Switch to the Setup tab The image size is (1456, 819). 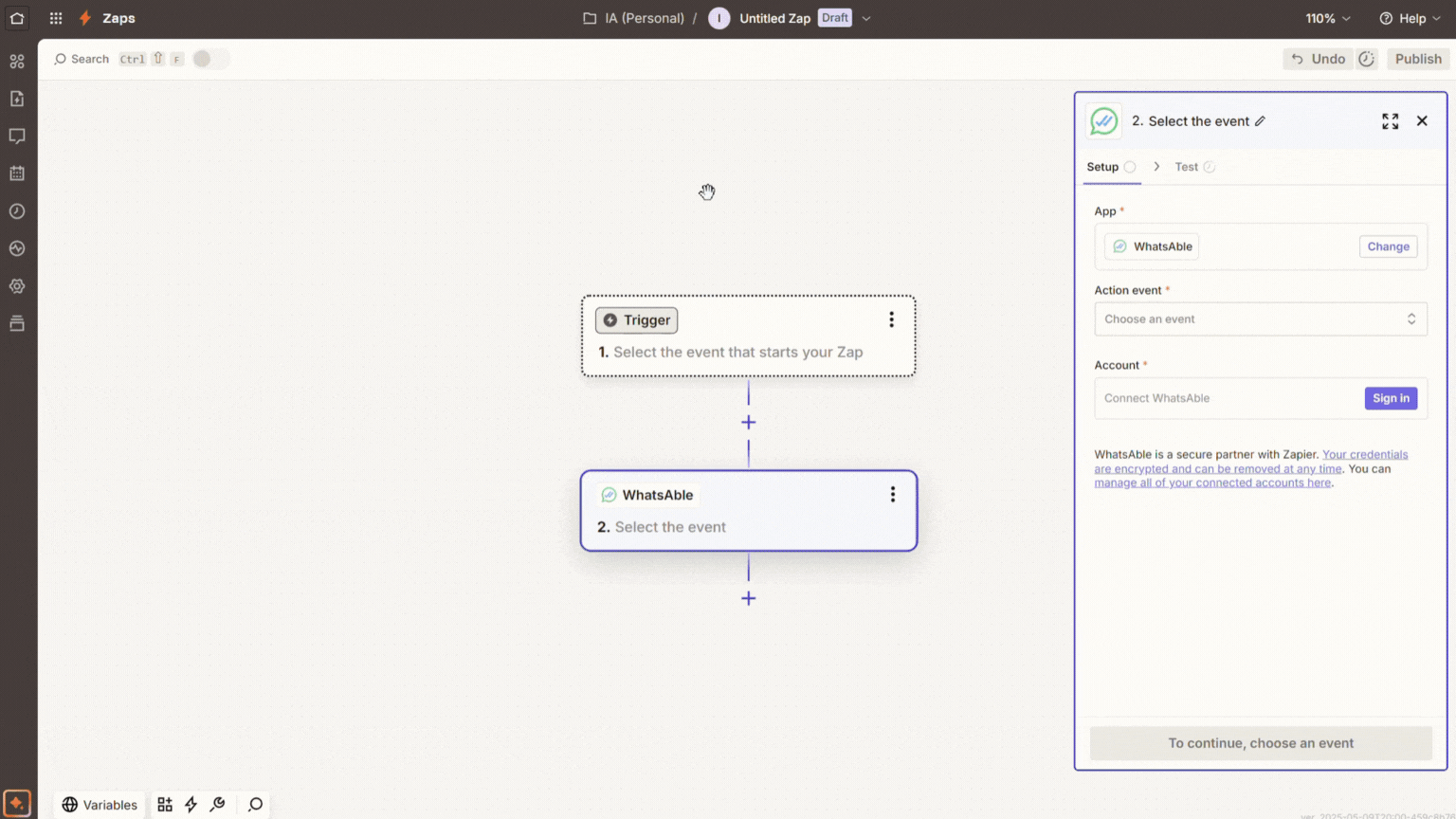[1111, 167]
